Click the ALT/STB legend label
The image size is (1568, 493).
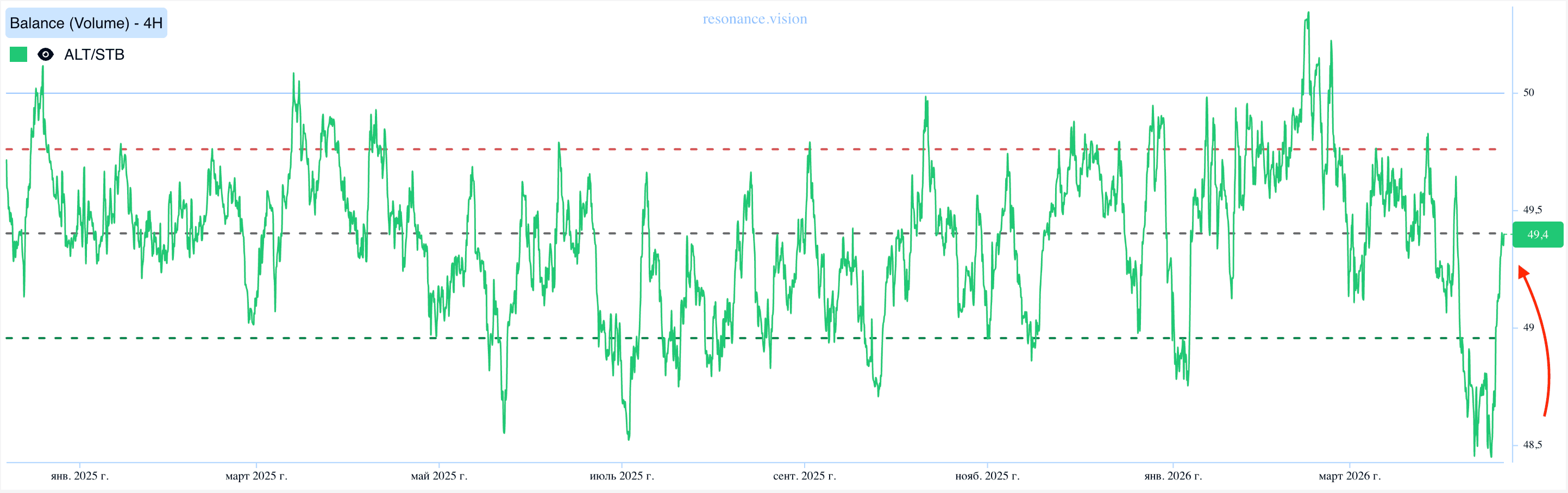95,55
